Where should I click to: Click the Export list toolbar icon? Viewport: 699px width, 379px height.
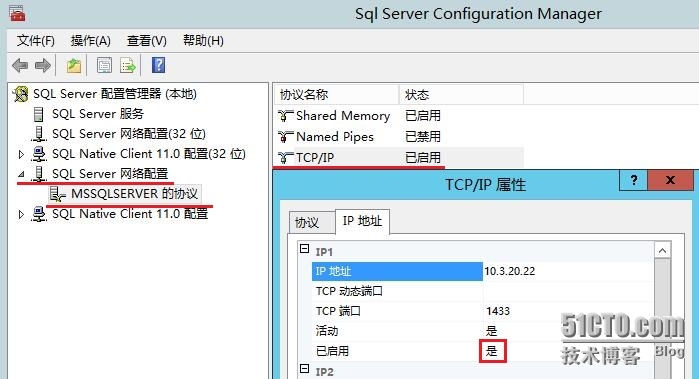tap(128, 66)
